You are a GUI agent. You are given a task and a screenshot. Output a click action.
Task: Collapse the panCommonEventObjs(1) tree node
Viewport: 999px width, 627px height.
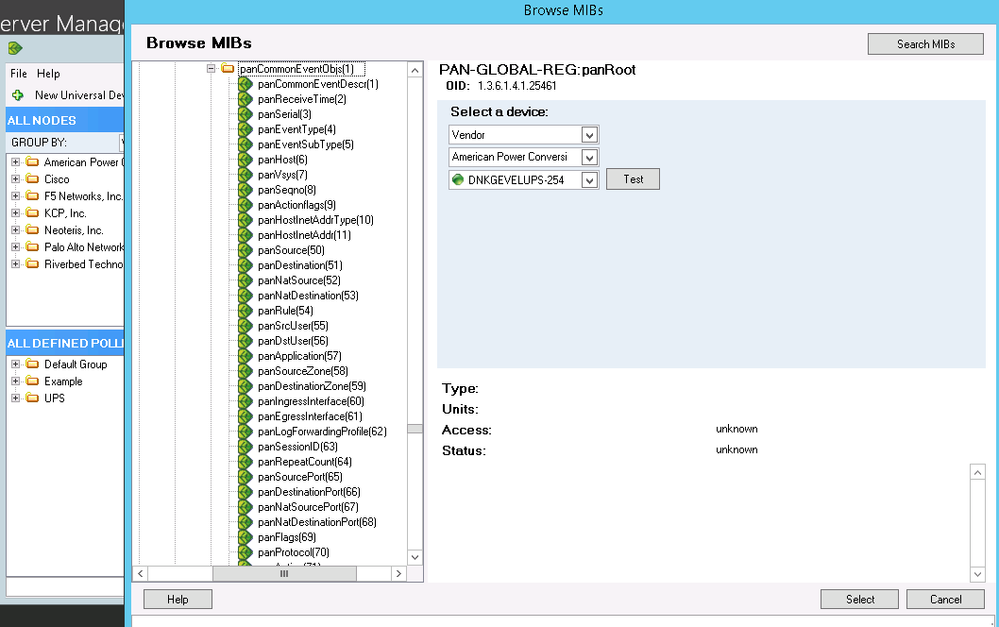click(x=211, y=69)
